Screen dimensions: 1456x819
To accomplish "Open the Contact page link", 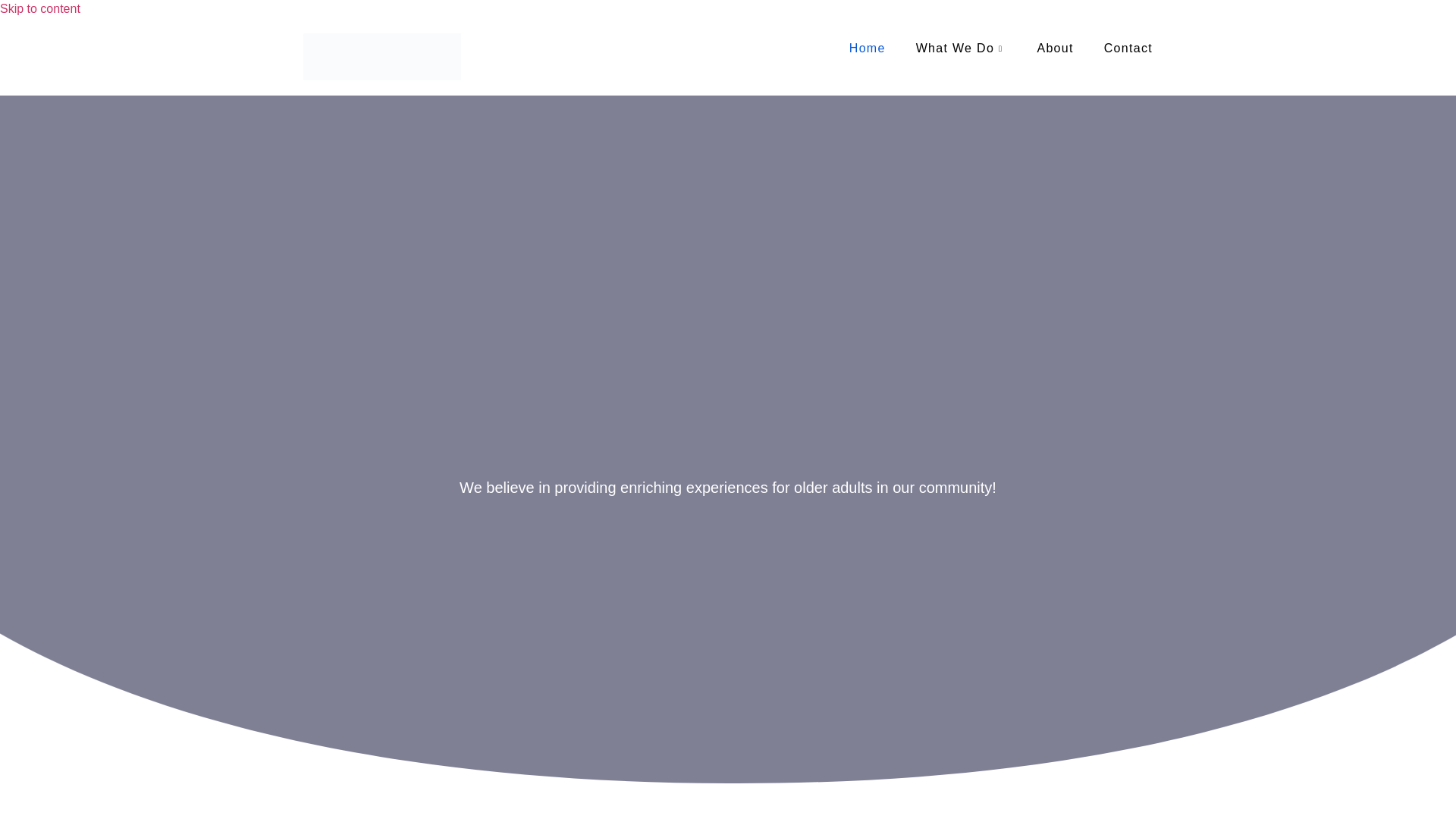I will 1128,49.
